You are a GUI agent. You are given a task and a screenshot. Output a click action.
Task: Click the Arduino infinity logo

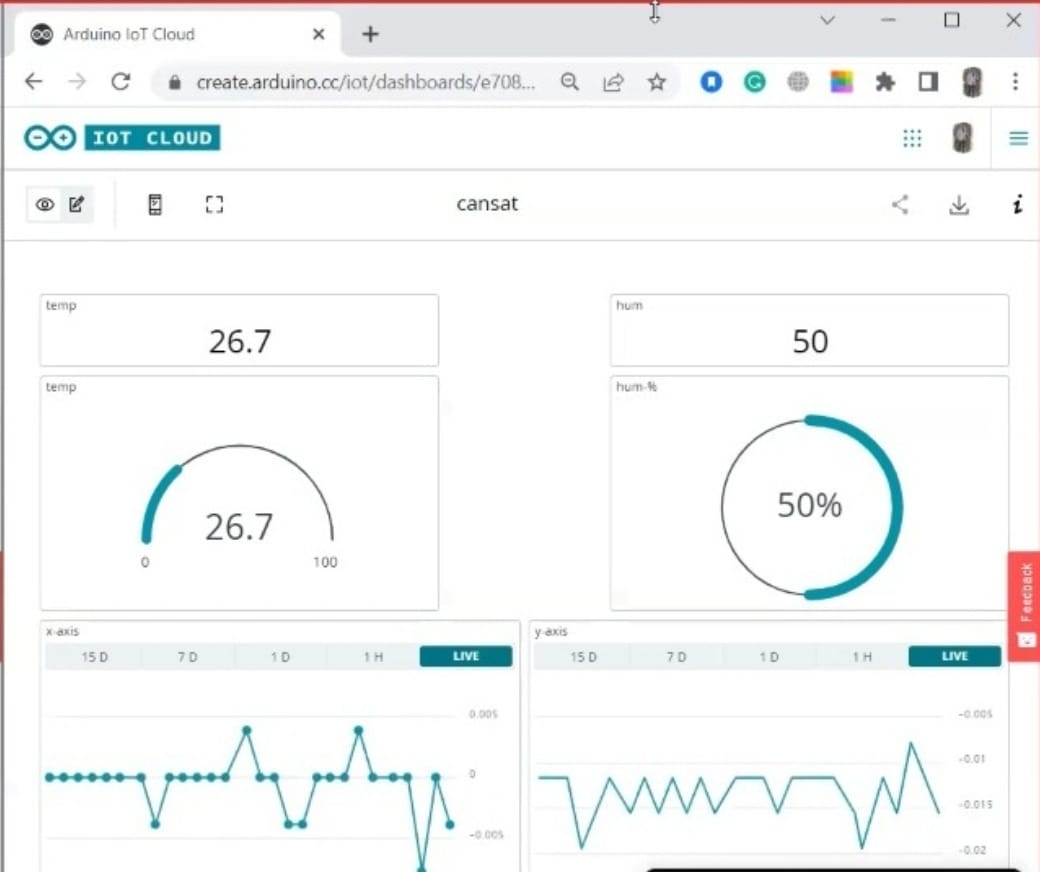(50, 138)
